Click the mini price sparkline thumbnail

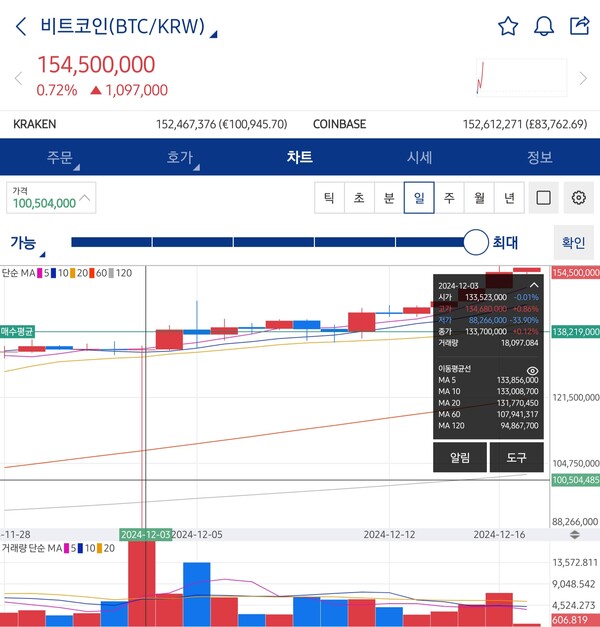522,78
